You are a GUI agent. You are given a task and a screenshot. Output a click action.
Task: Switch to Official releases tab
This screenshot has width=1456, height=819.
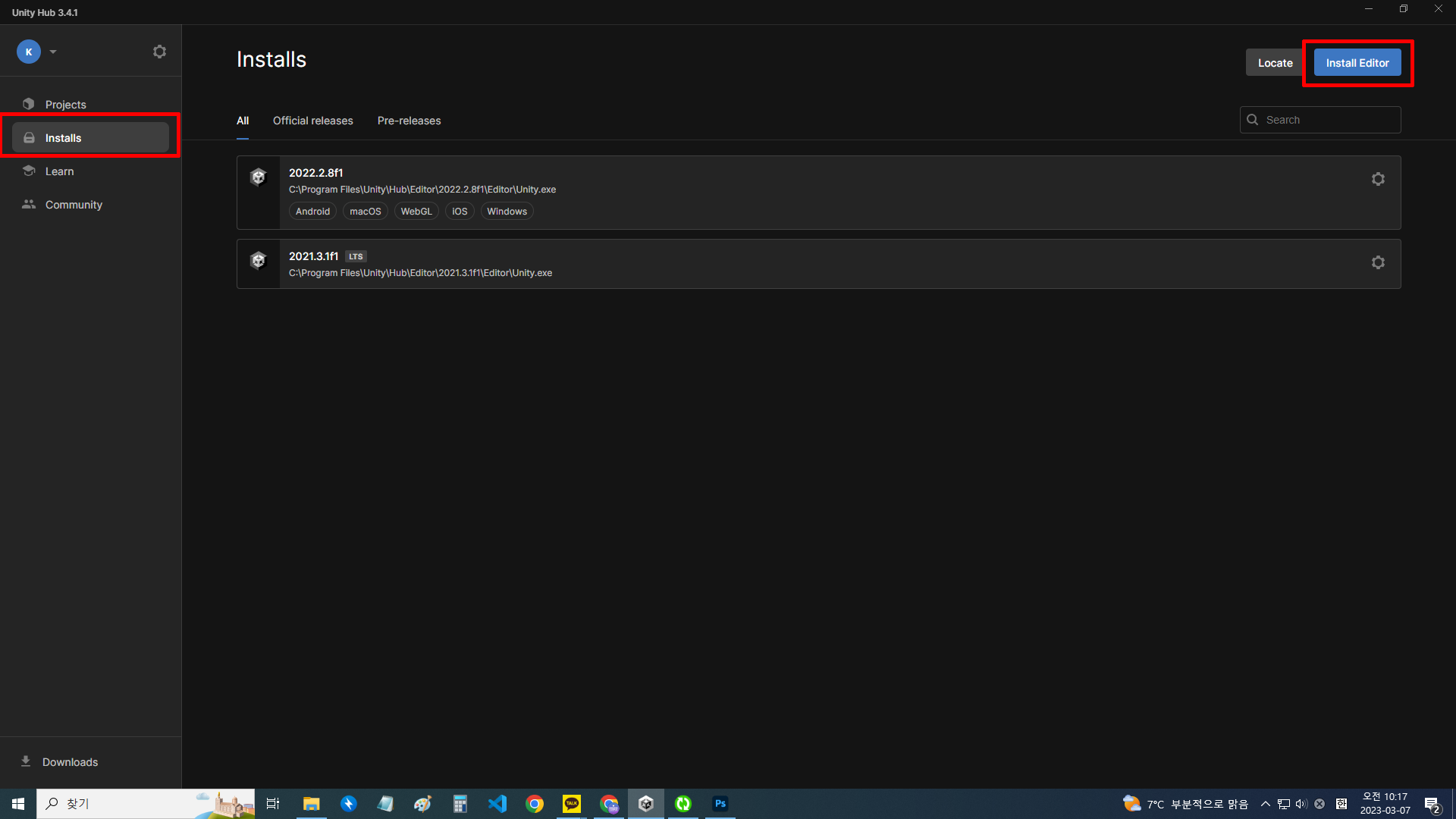(313, 121)
